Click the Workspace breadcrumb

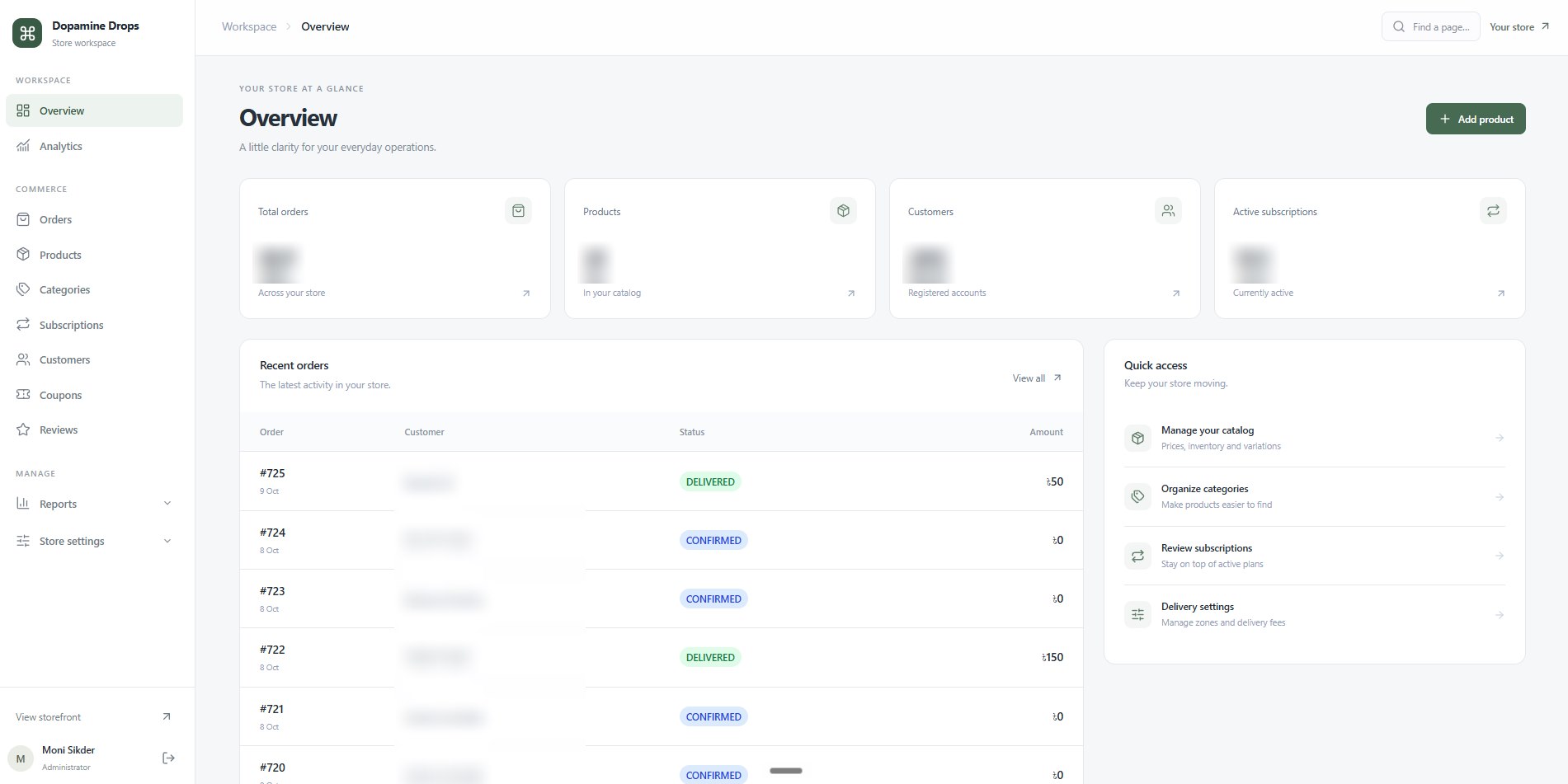coord(249,26)
